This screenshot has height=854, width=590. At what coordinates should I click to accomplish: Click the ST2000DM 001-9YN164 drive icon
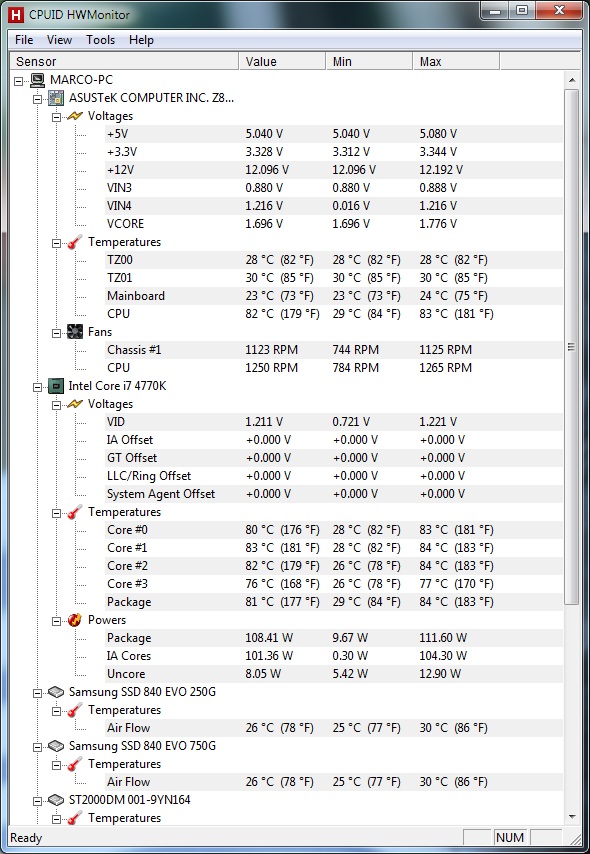click(56, 800)
